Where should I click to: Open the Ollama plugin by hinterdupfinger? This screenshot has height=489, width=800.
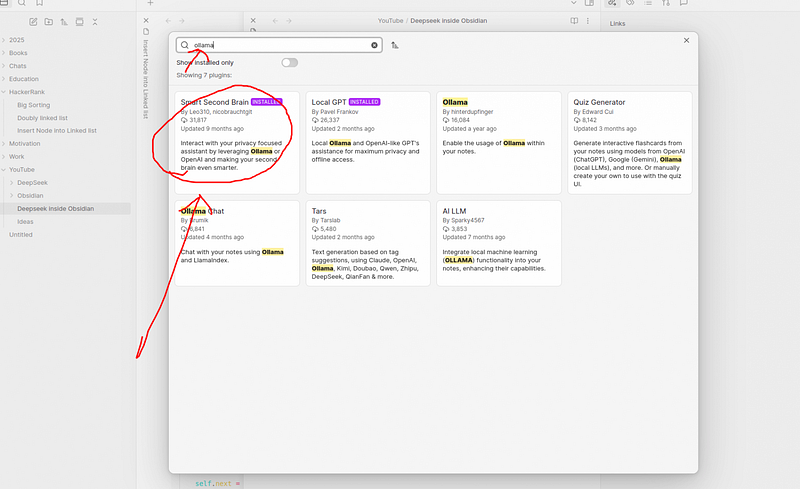499,143
